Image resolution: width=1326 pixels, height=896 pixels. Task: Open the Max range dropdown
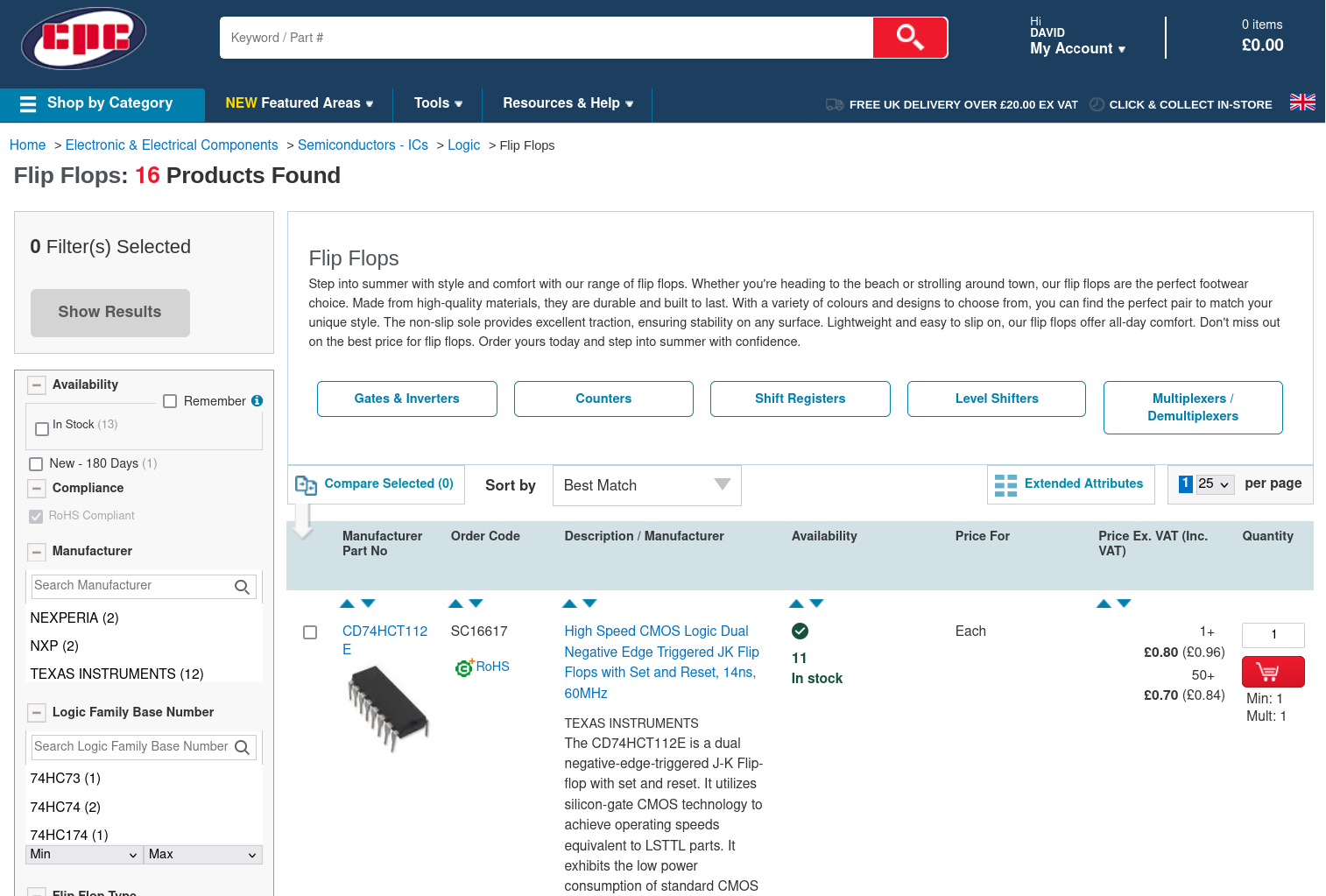coord(203,855)
